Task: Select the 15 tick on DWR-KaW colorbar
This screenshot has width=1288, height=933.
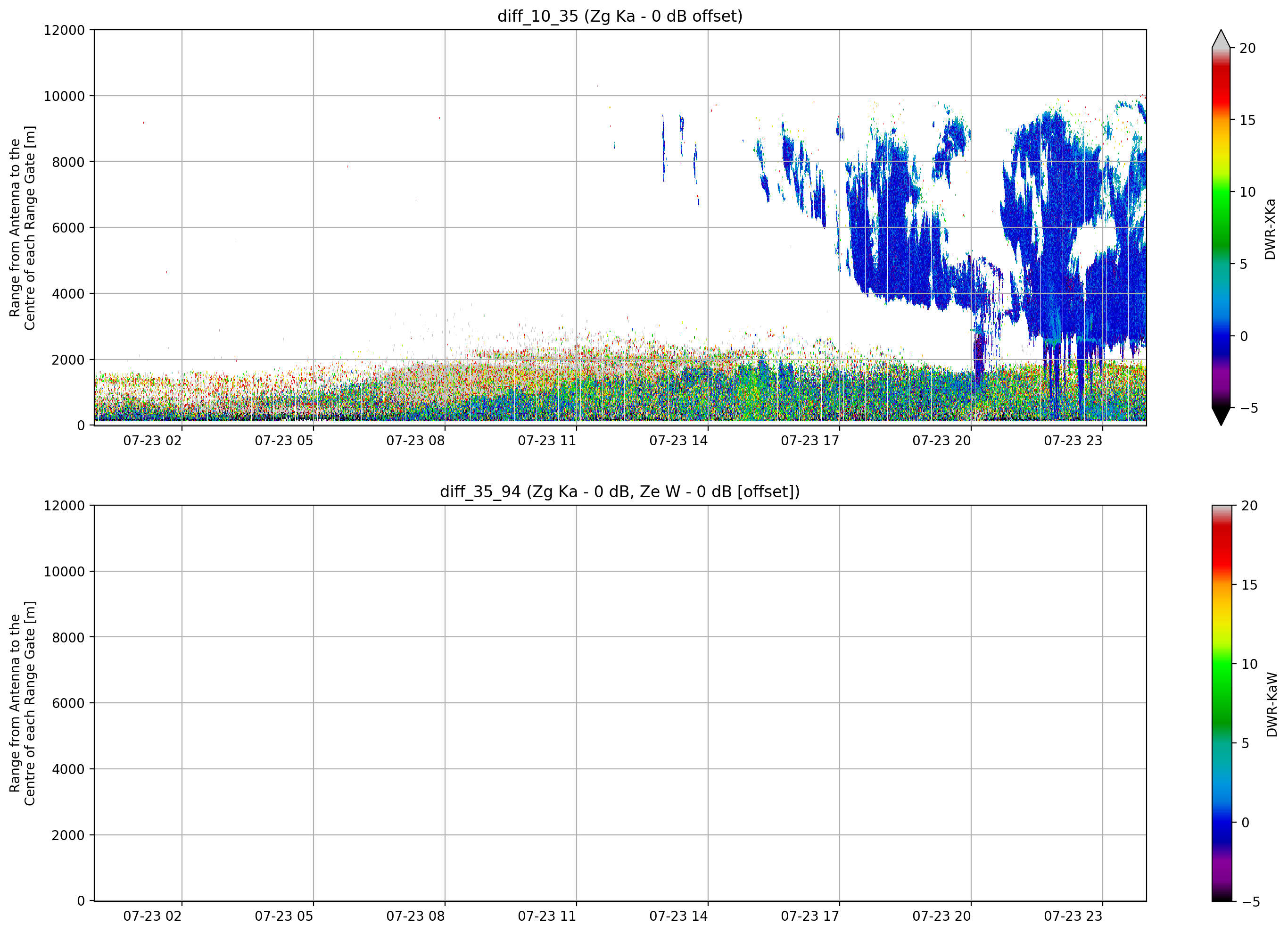Action: (1249, 585)
